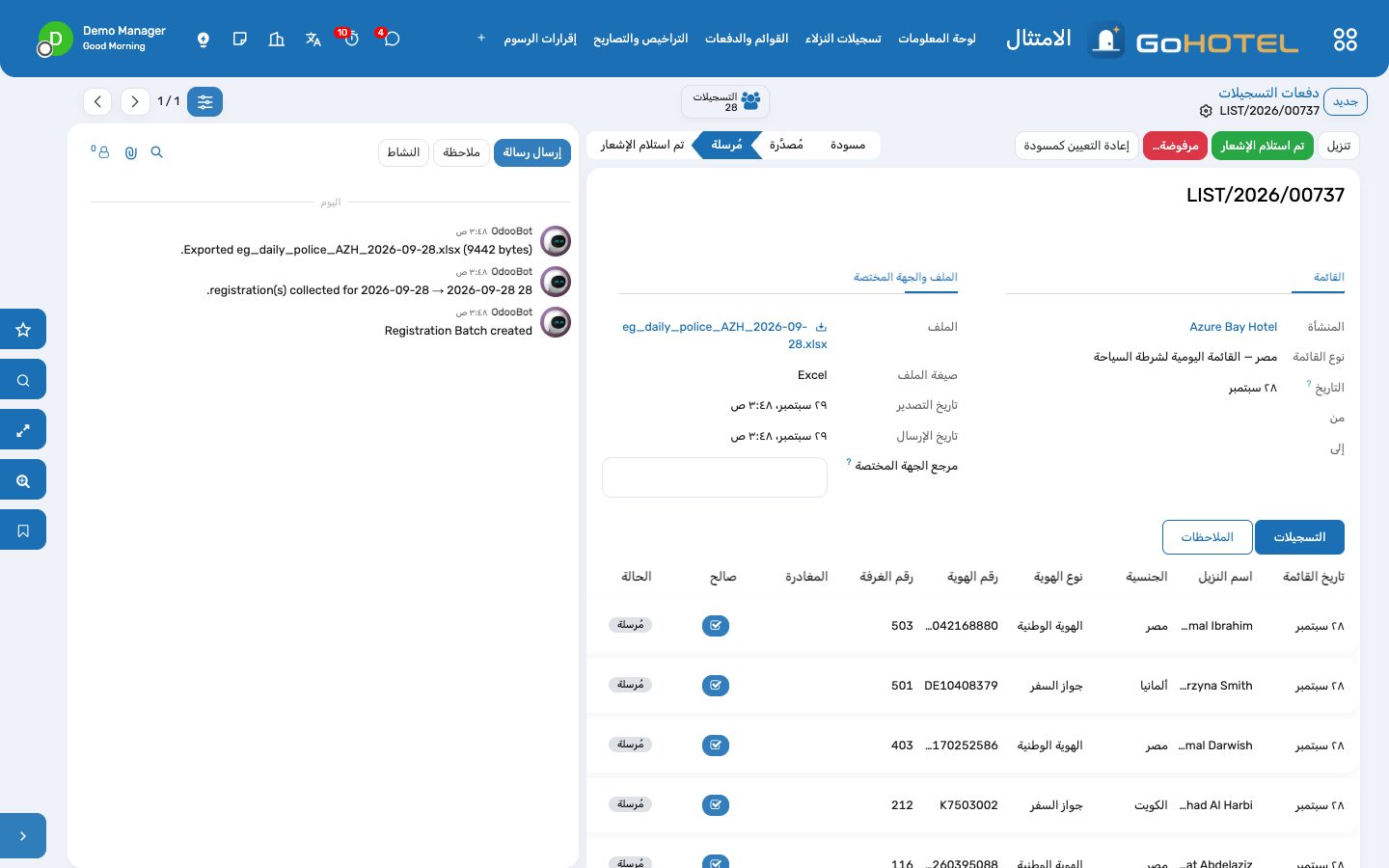
Task: Open the attachments paperclip icon
Action: [x=131, y=152]
